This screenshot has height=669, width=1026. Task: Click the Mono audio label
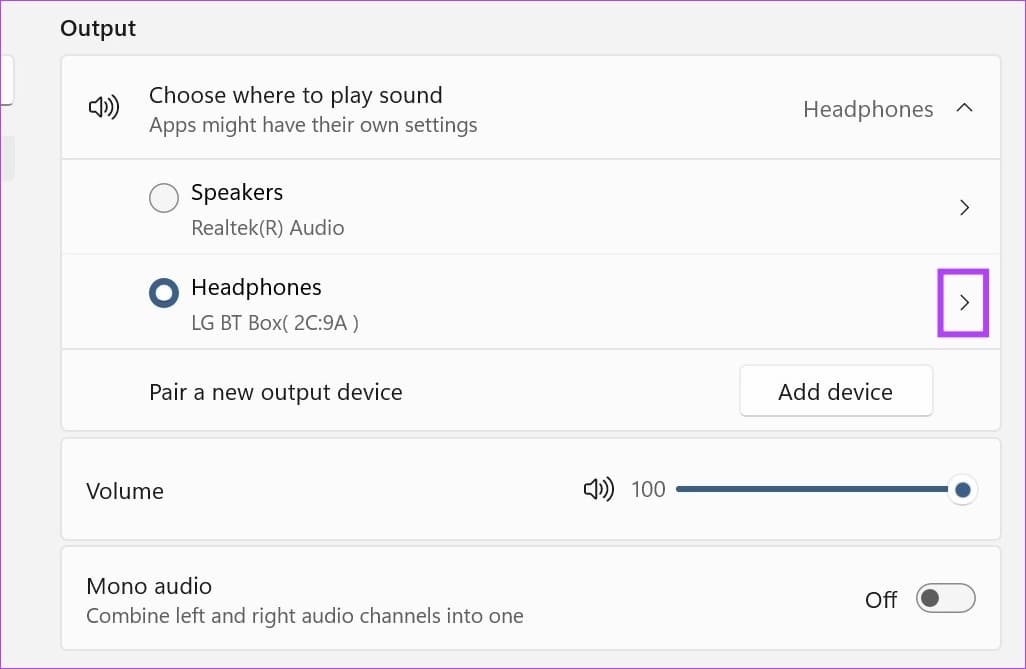(149, 586)
